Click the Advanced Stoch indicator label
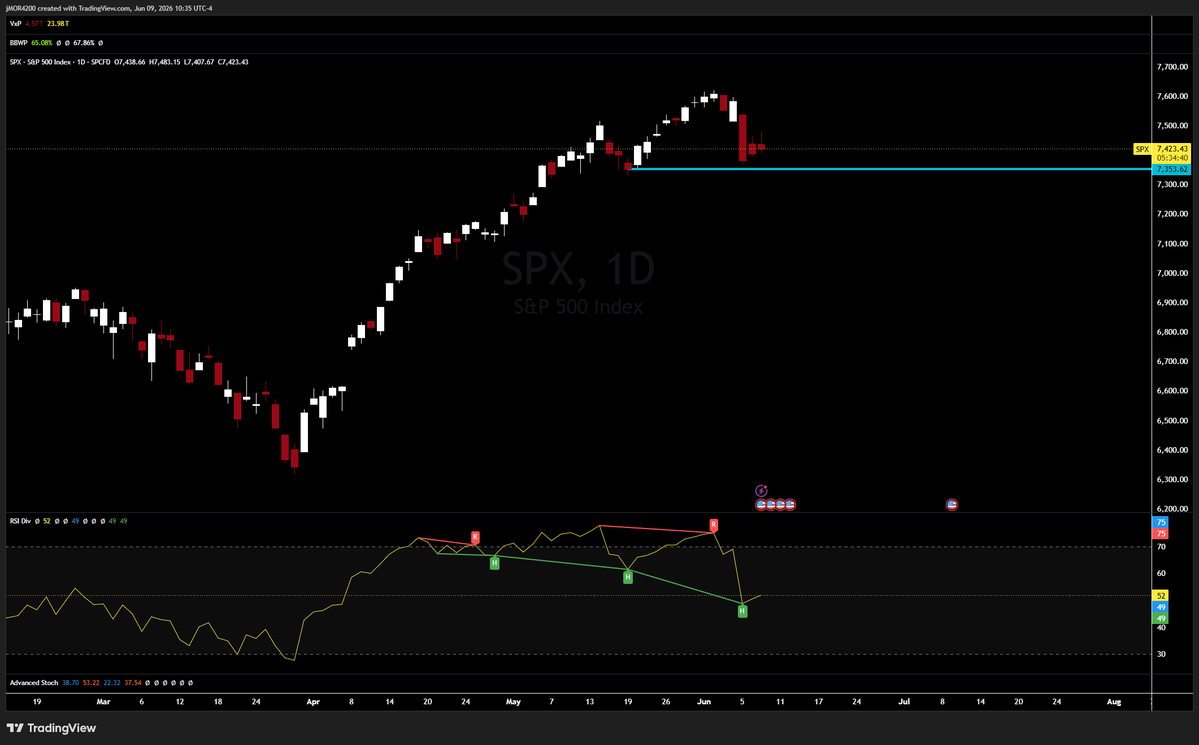The width and height of the screenshot is (1199, 745). pyautogui.click(x=34, y=682)
